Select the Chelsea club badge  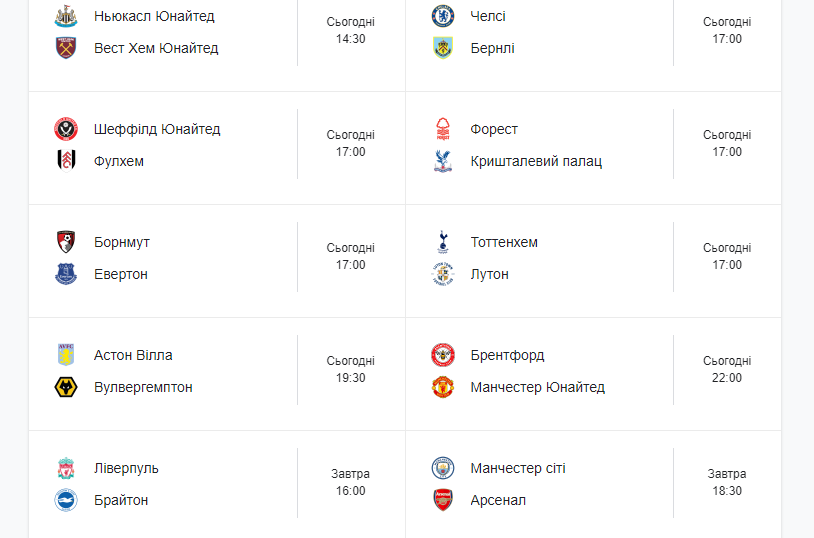[443, 16]
